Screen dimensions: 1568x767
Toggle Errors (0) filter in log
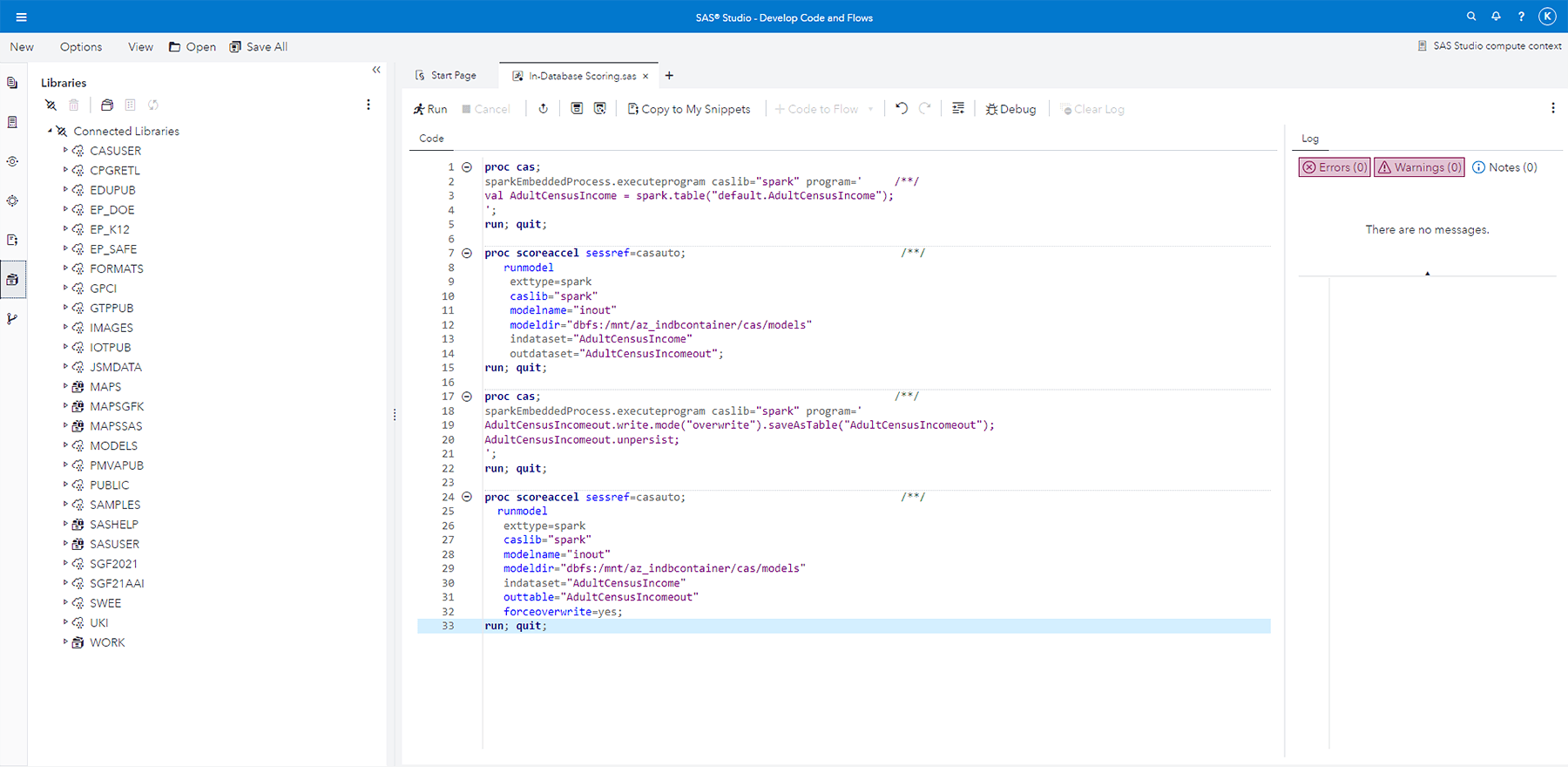[x=1335, y=167]
